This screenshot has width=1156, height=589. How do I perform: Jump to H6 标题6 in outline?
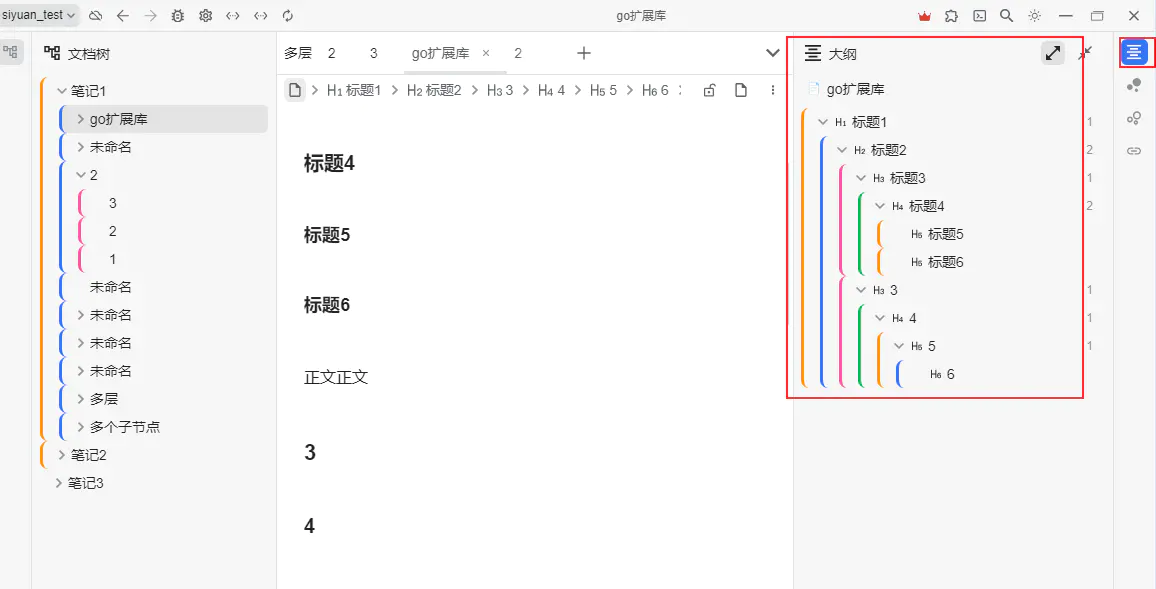point(937,262)
